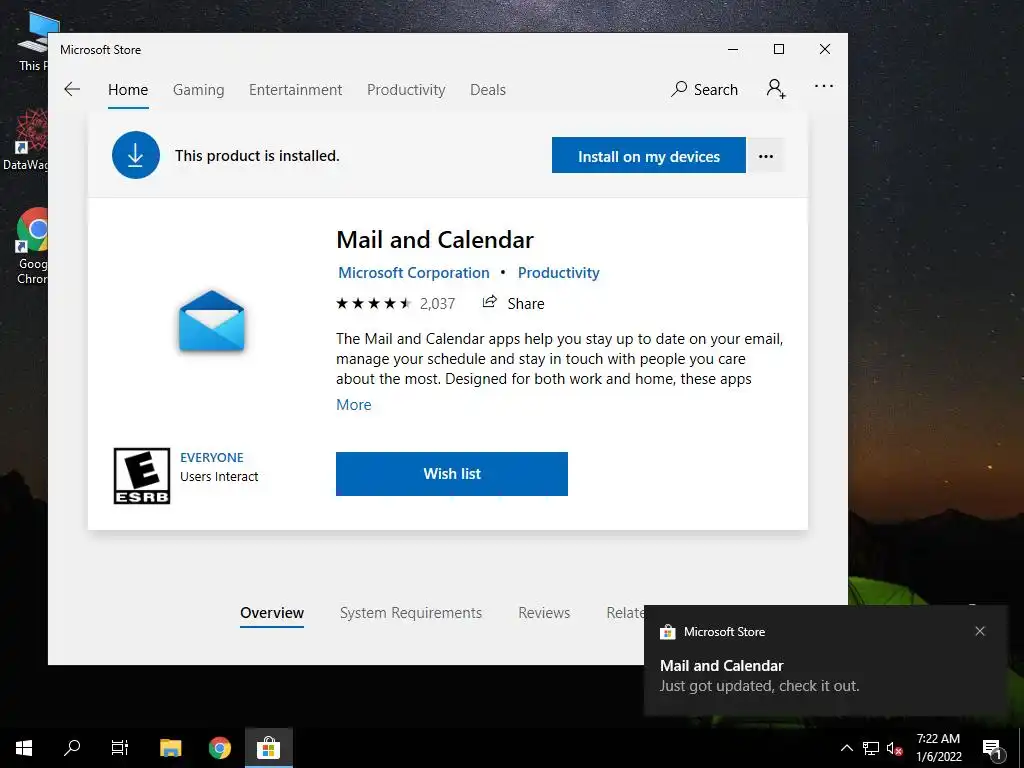1024x768 pixels.
Task: Open the Deals tab
Action: click(x=488, y=89)
